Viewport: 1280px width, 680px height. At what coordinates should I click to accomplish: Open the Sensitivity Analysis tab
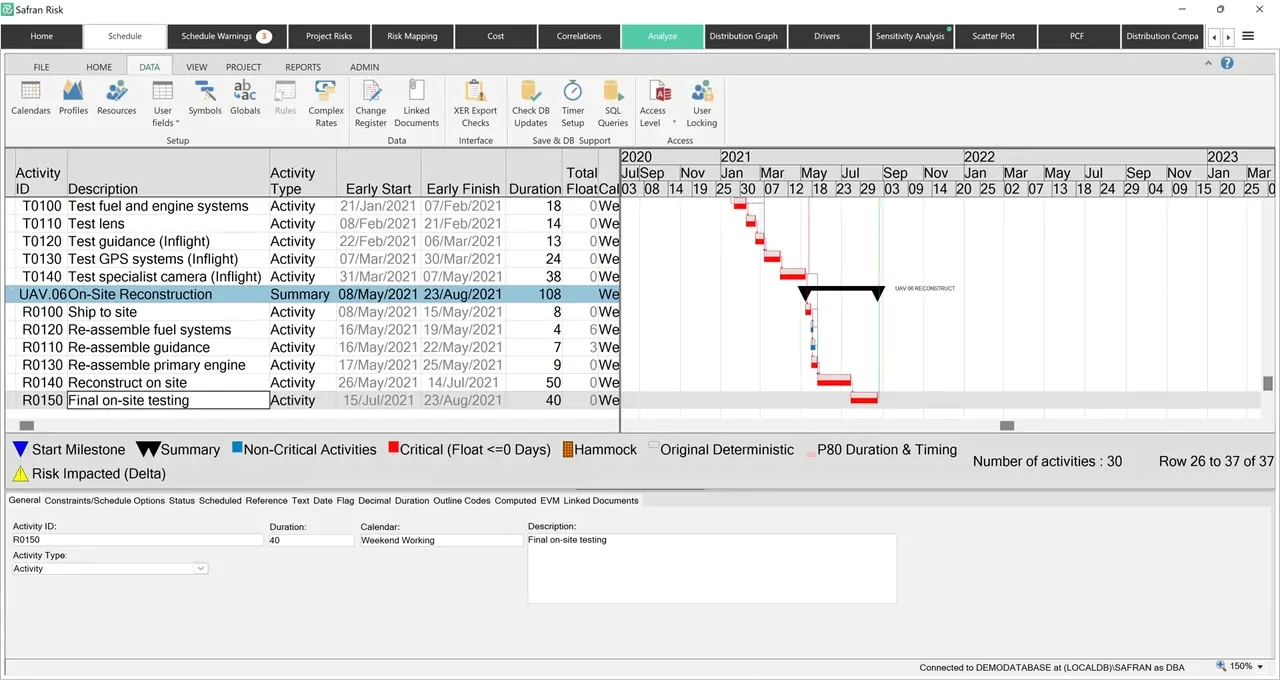[910, 36]
